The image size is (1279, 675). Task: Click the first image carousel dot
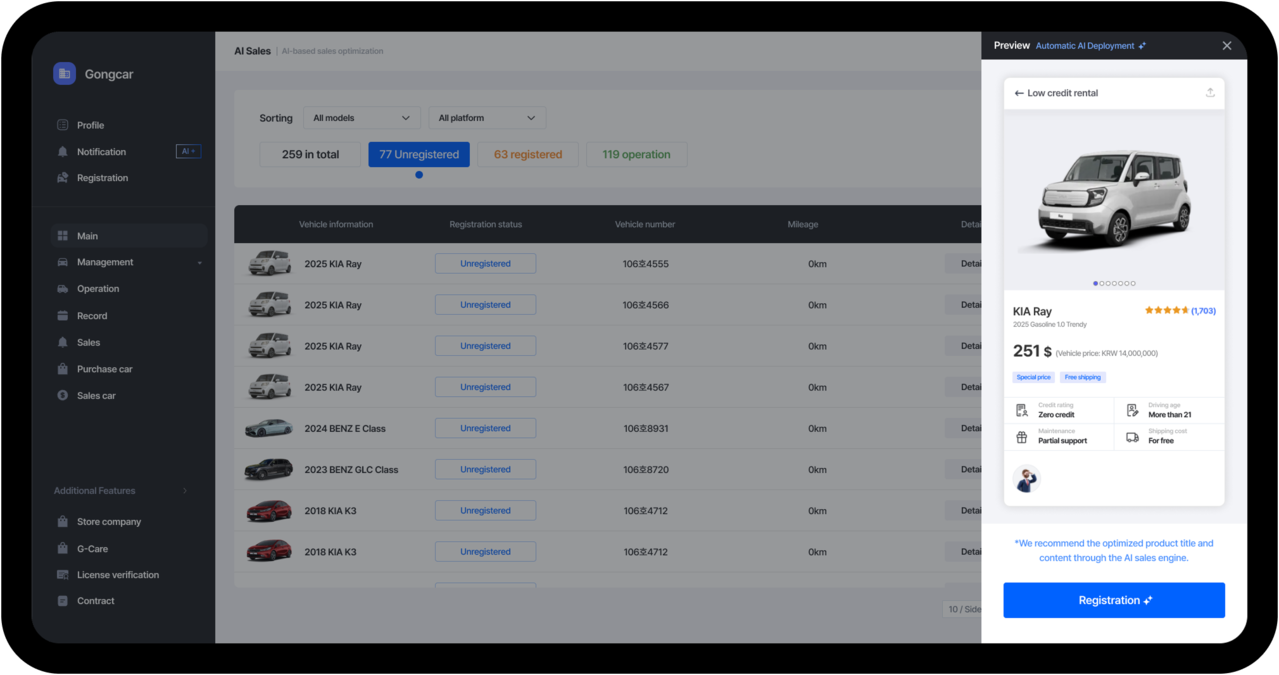pos(1095,283)
